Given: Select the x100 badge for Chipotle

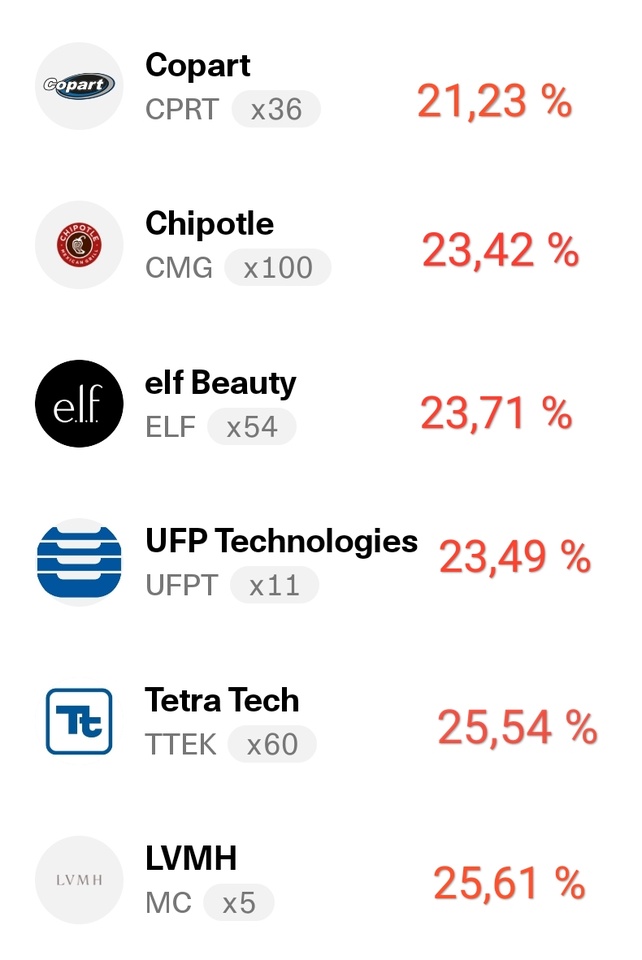Looking at the screenshot, I should (x=277, y=268).
